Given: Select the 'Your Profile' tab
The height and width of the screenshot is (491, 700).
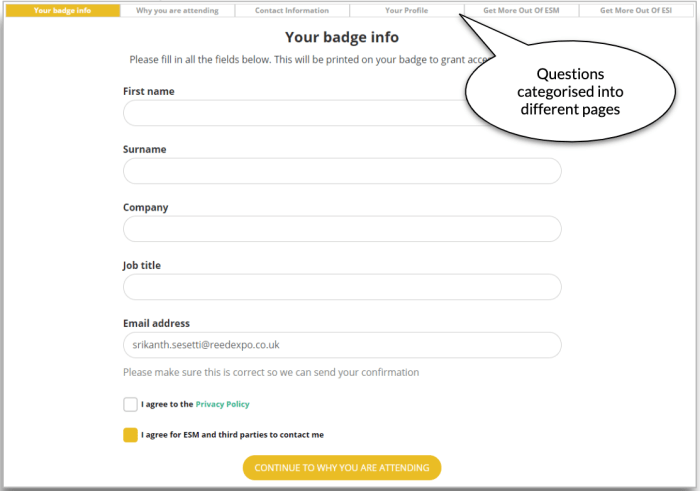Looking at the screenshot, I should (406, 11).
